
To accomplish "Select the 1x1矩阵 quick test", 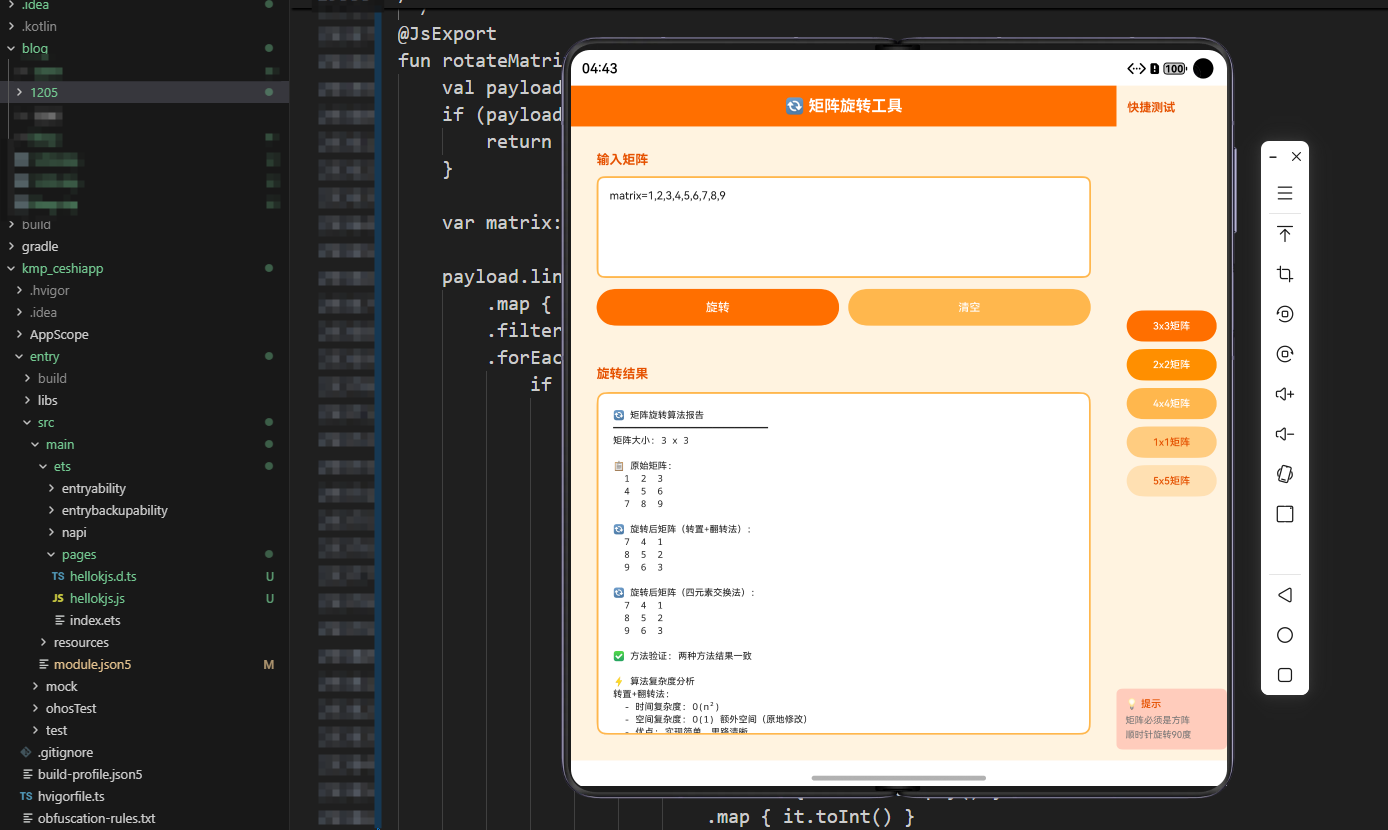I will (1171, 442).
